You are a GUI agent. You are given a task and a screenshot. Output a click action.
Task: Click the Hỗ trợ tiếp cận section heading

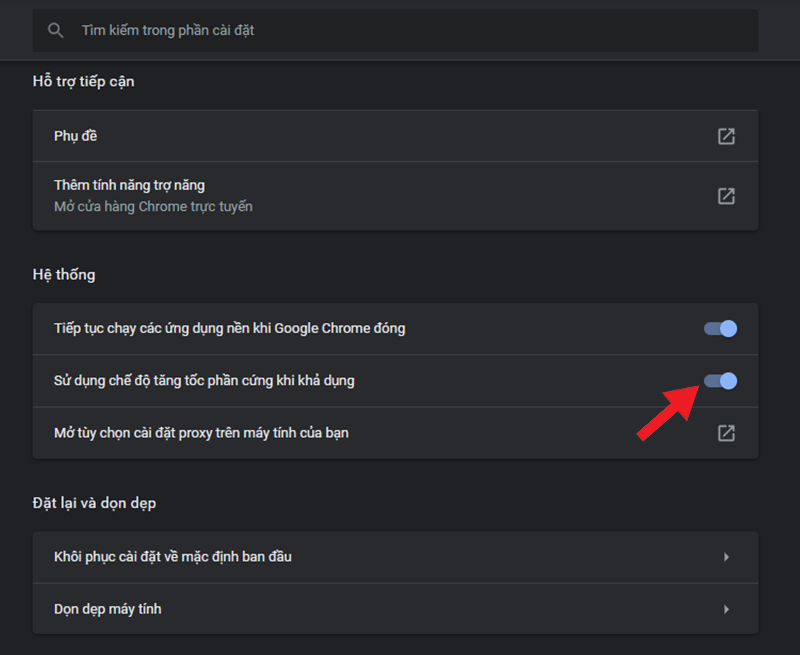point(84,81)
